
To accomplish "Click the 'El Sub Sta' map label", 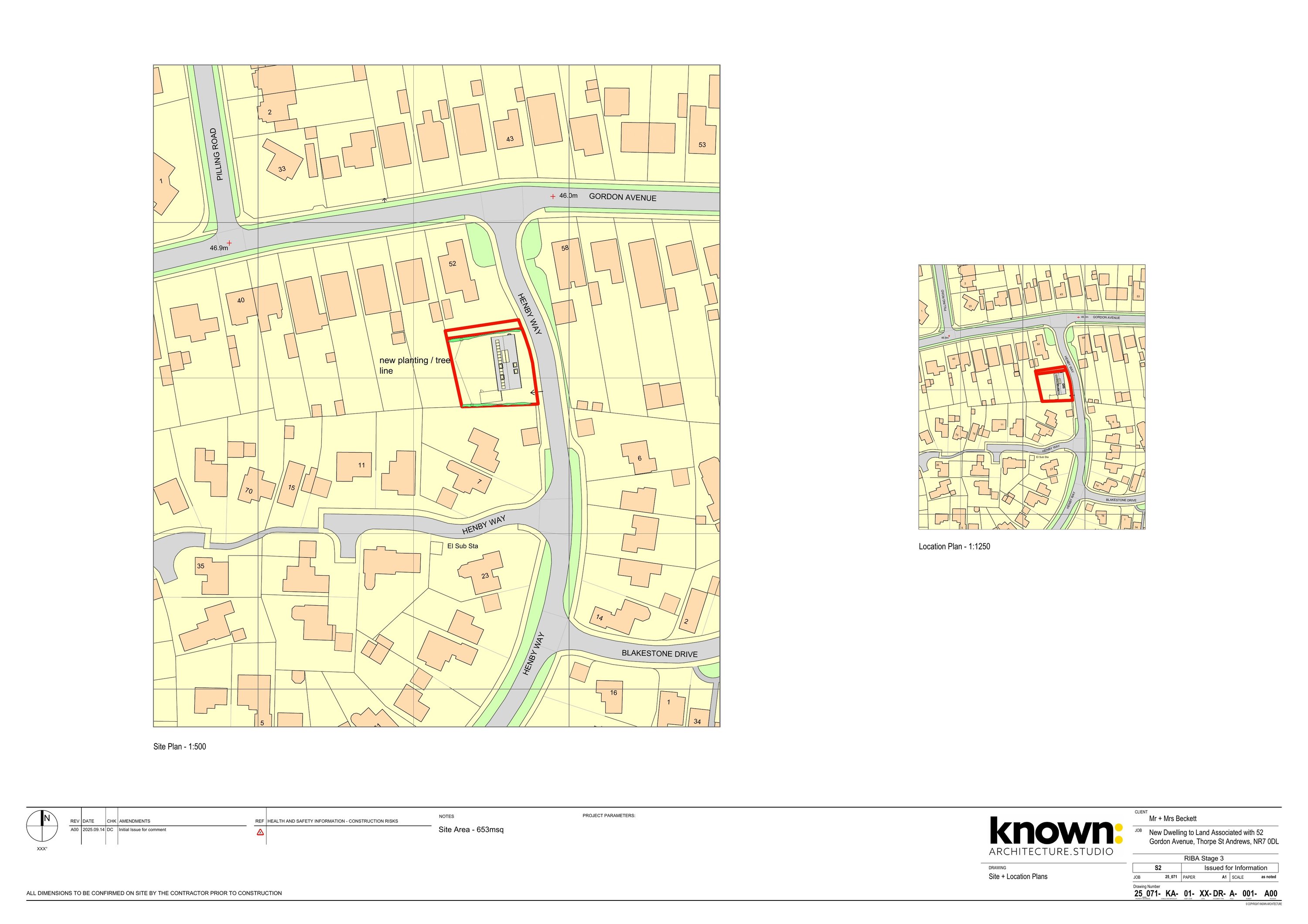I will click(x=463, y=546).
